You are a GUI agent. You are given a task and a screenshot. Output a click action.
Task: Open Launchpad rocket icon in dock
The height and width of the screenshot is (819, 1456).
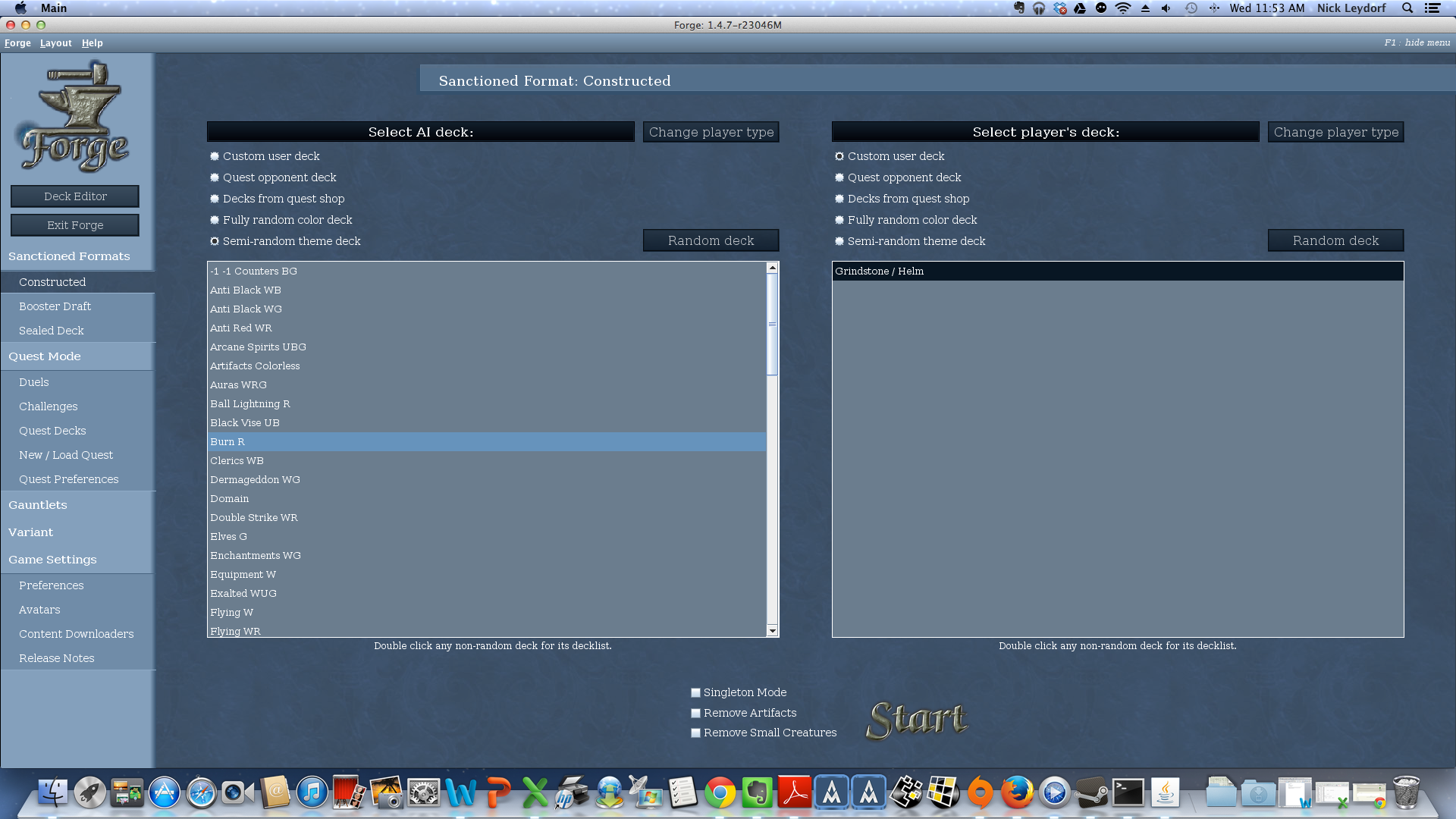pyautogui.click(x=90, y=792)
